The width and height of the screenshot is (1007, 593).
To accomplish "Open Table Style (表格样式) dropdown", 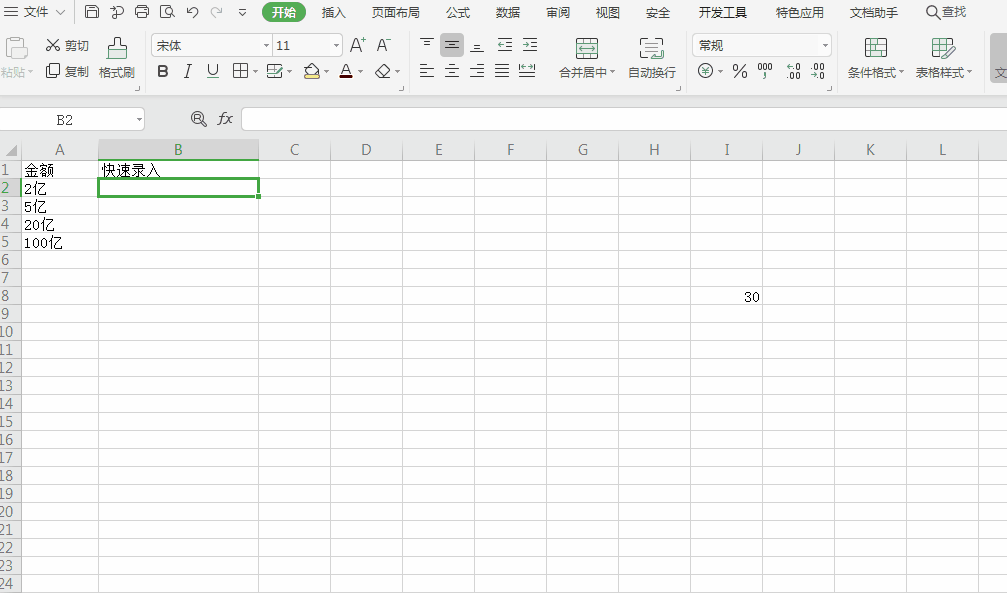I will [x=943, y=58].
